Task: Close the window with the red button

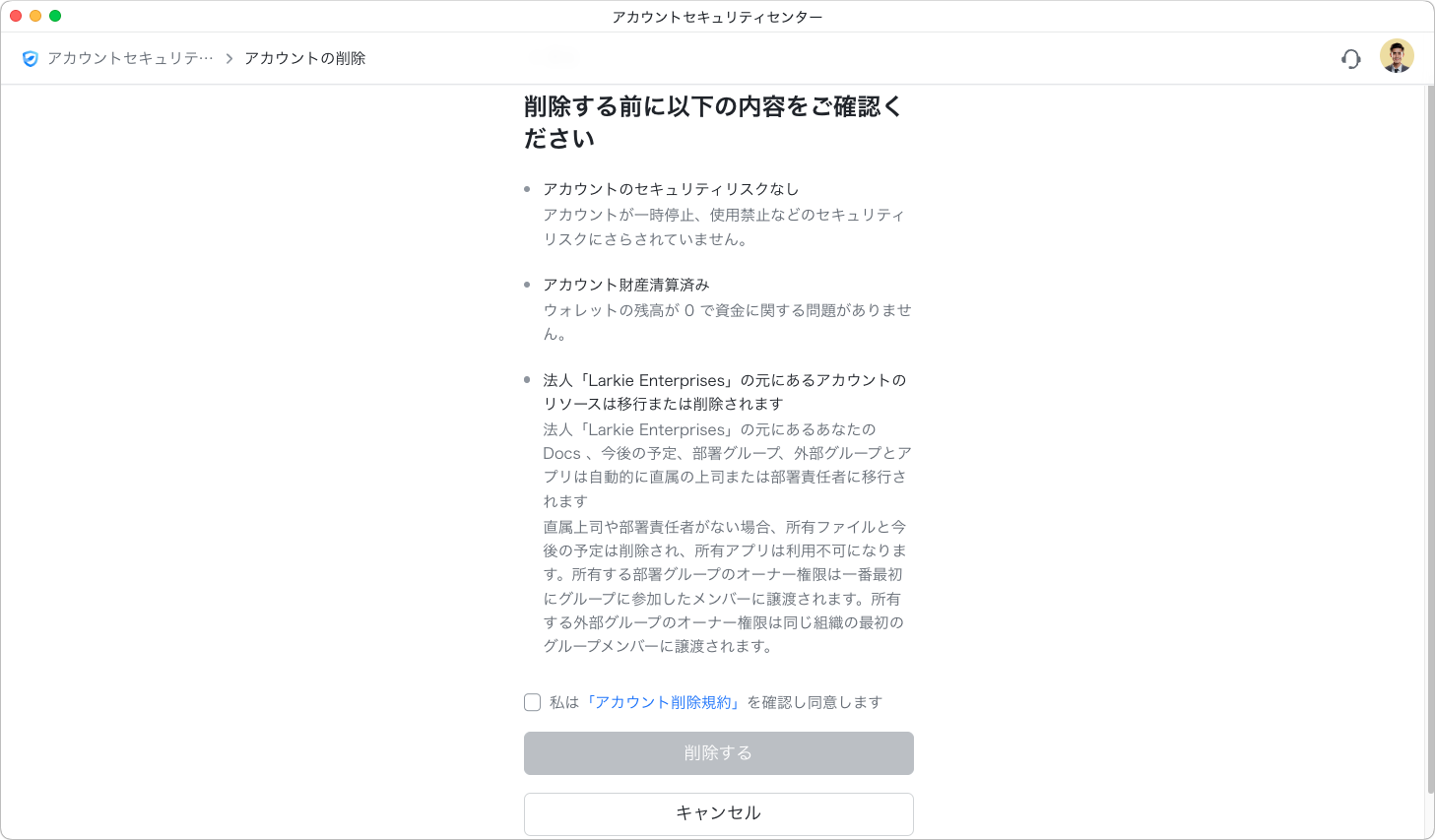Action: 16,16
